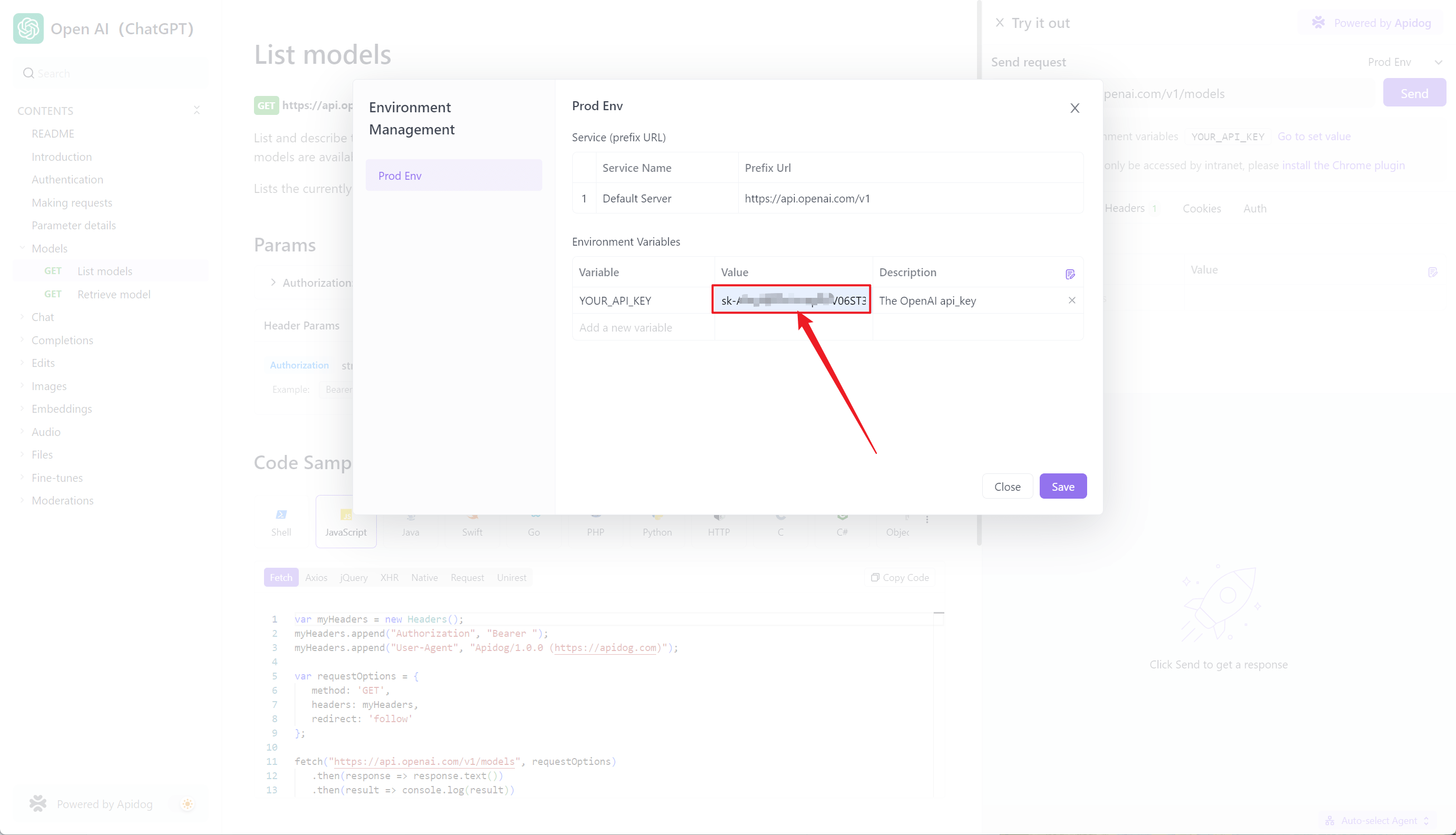
Task: Expand the Authorization params section
Action: tap(273, 282)
